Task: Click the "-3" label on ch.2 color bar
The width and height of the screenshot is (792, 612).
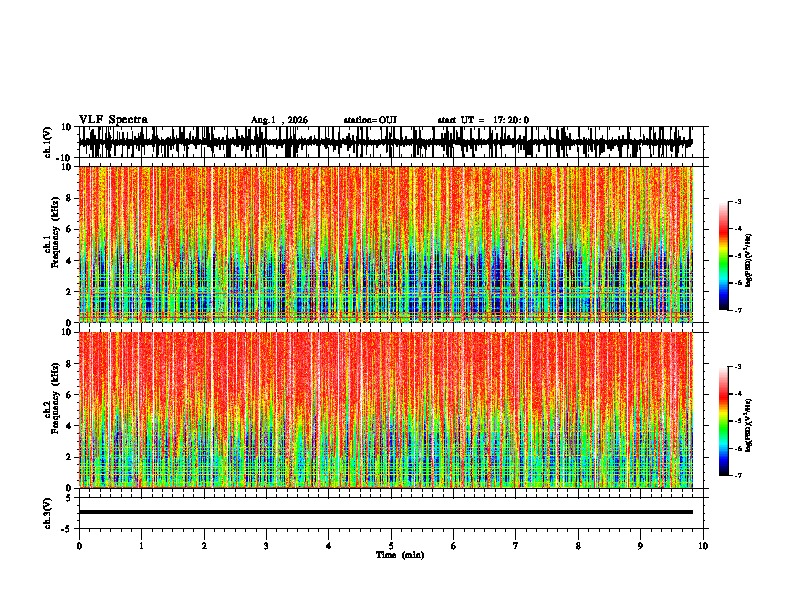Action: pos(738,367)
